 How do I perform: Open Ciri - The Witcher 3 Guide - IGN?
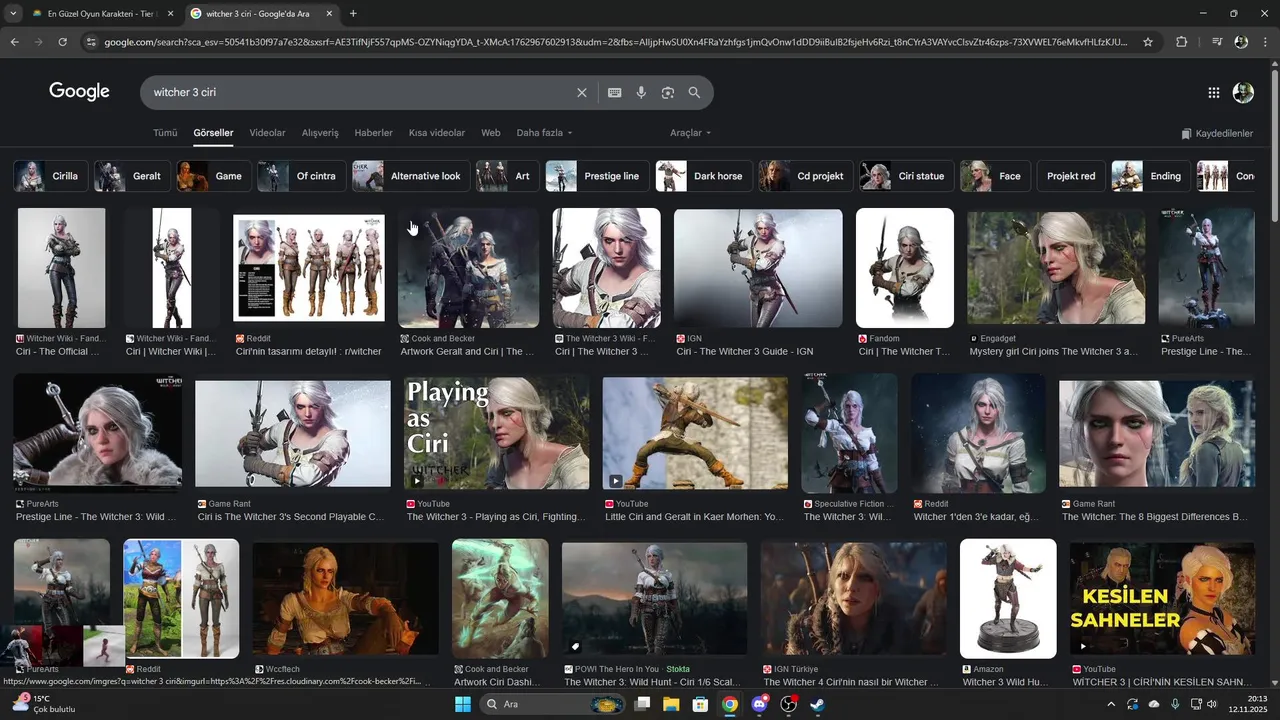745,352
